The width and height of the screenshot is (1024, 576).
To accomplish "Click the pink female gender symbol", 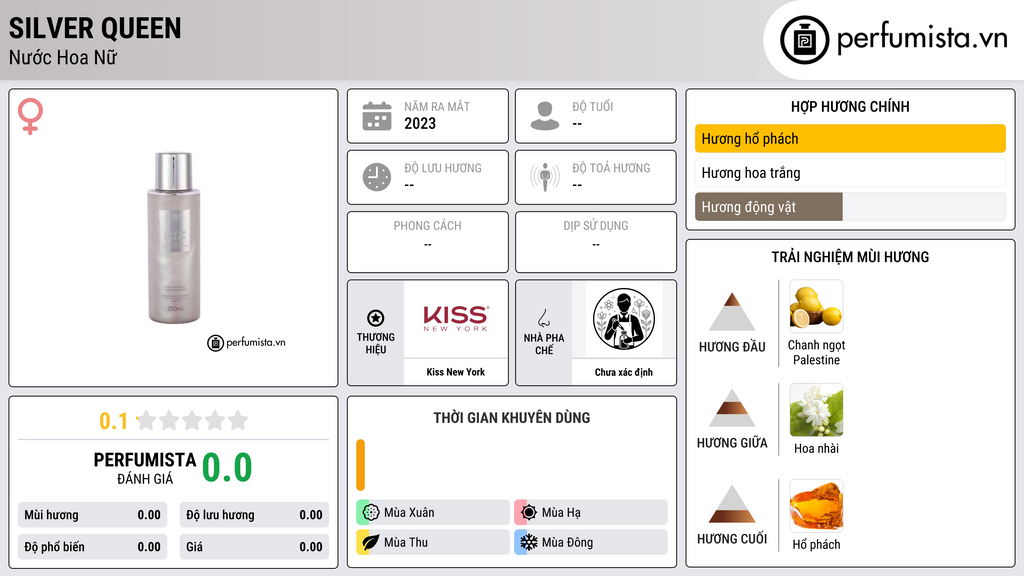I will [30, 116].
